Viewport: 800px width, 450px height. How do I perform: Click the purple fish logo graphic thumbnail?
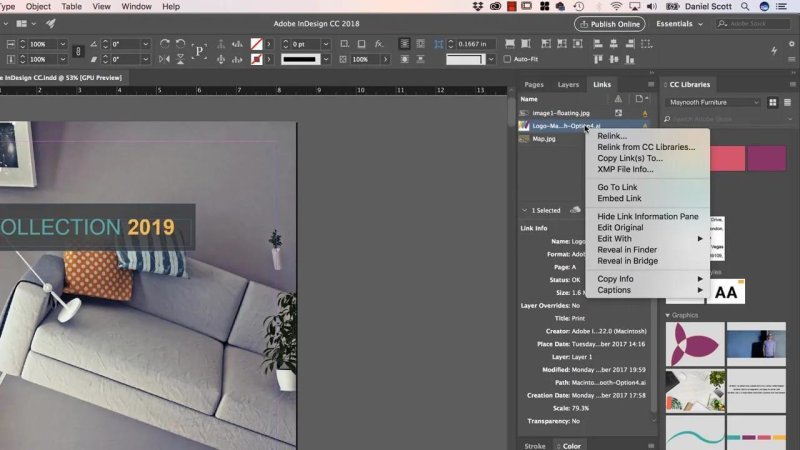(695, 344)
